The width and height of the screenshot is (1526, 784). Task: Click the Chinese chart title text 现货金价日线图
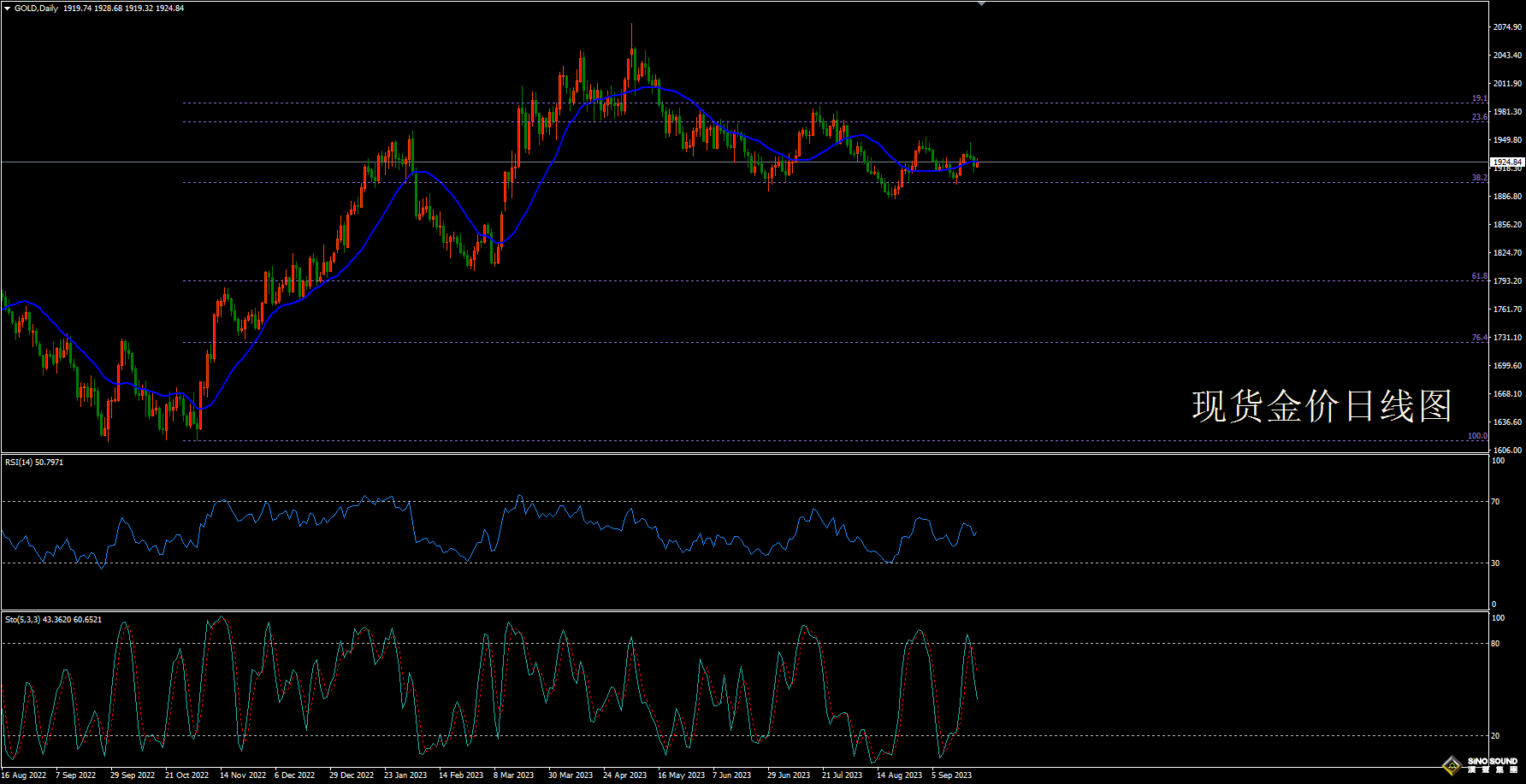coord(1322,406)
